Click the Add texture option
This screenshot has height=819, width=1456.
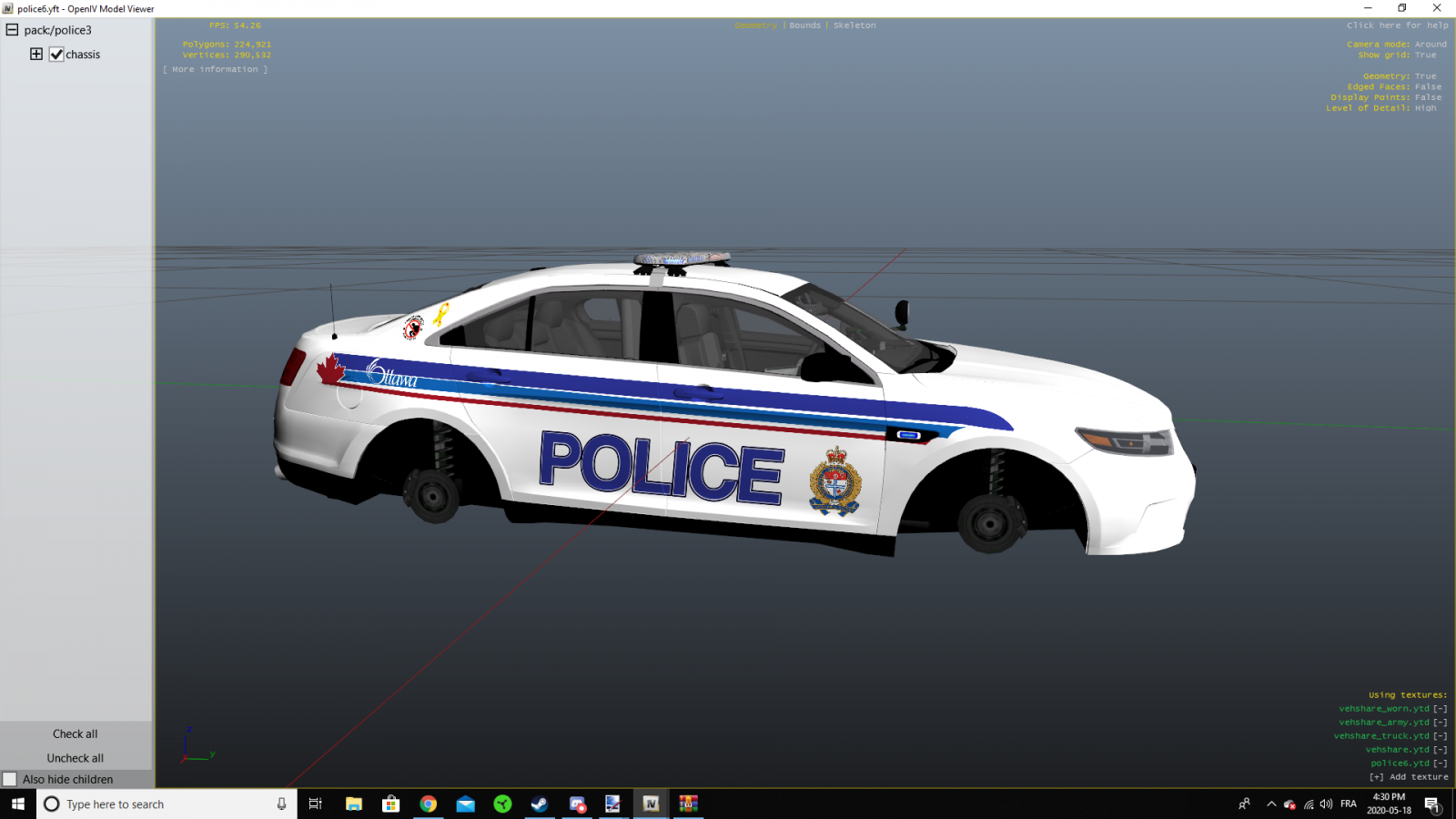click(x=1409, y=777)
